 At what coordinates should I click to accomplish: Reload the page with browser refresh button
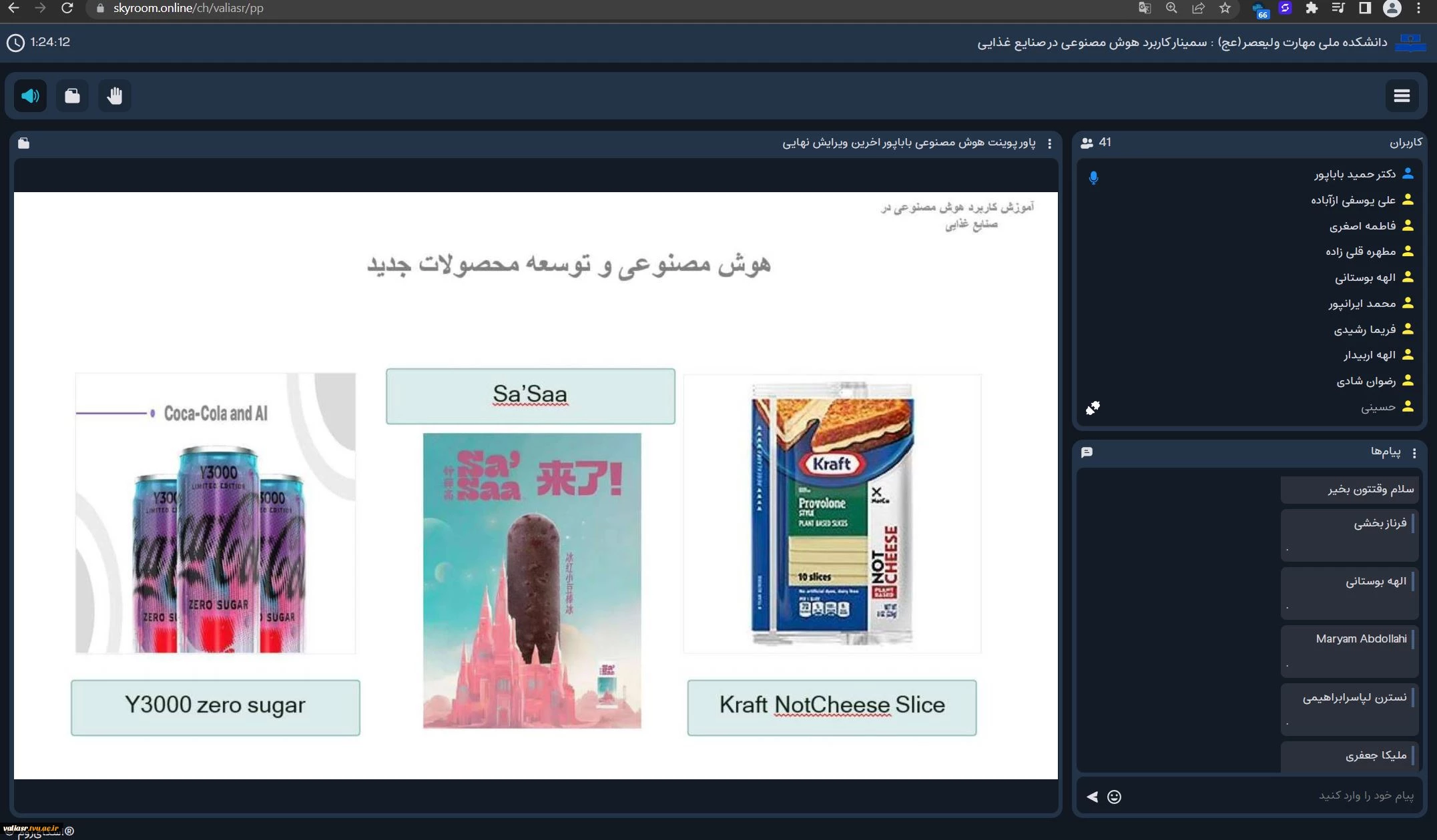67,8
